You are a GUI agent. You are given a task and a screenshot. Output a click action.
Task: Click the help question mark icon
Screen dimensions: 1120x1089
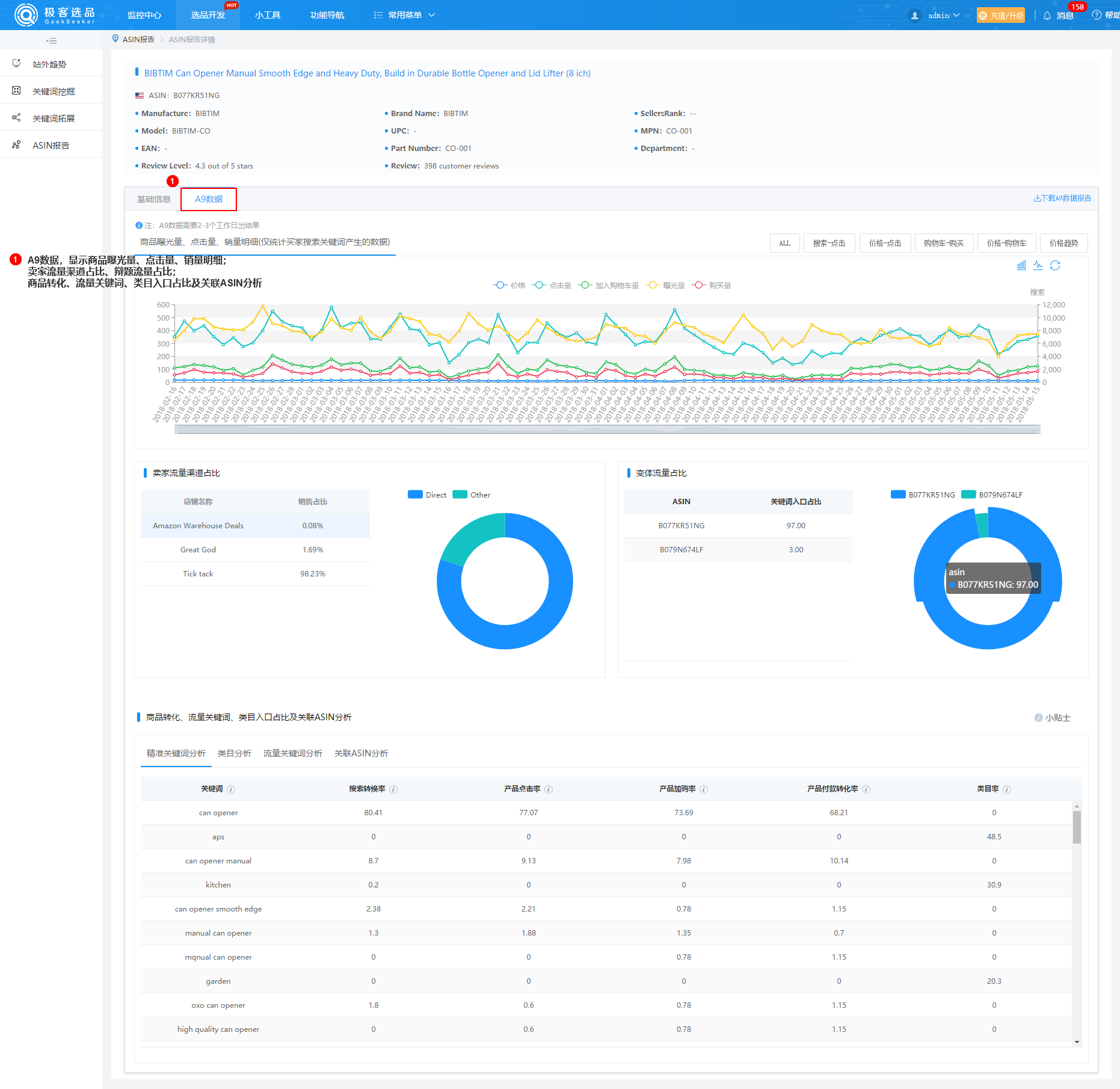(1097, 16)
